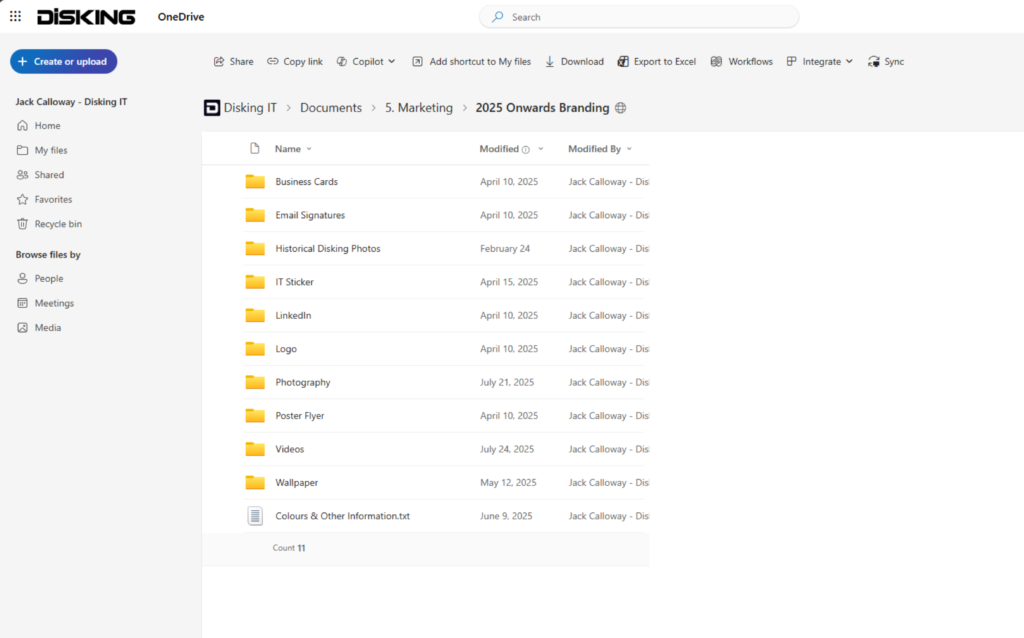1024x638 pixels.
Task: Navigate to 5. Marketing breadcrumb
Action: pyautogui.click(x=419, y=108)
